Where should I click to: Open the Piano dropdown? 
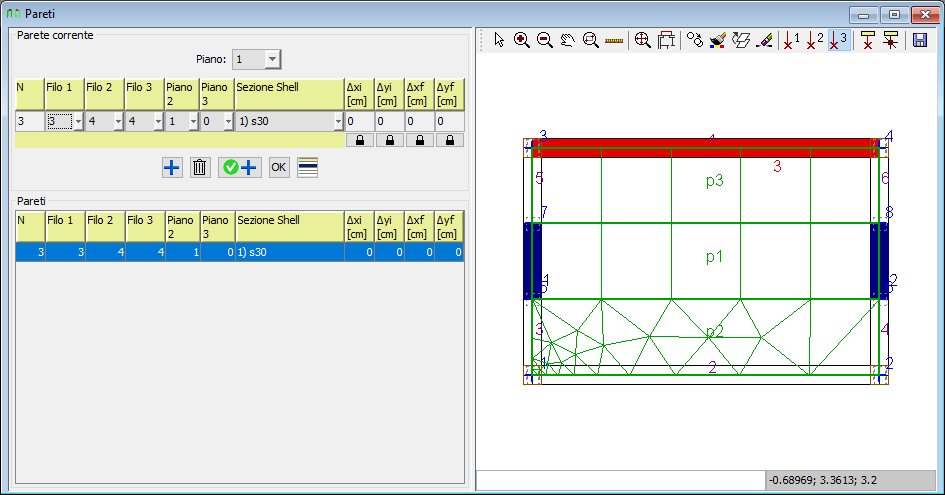[x=273, y=59]
